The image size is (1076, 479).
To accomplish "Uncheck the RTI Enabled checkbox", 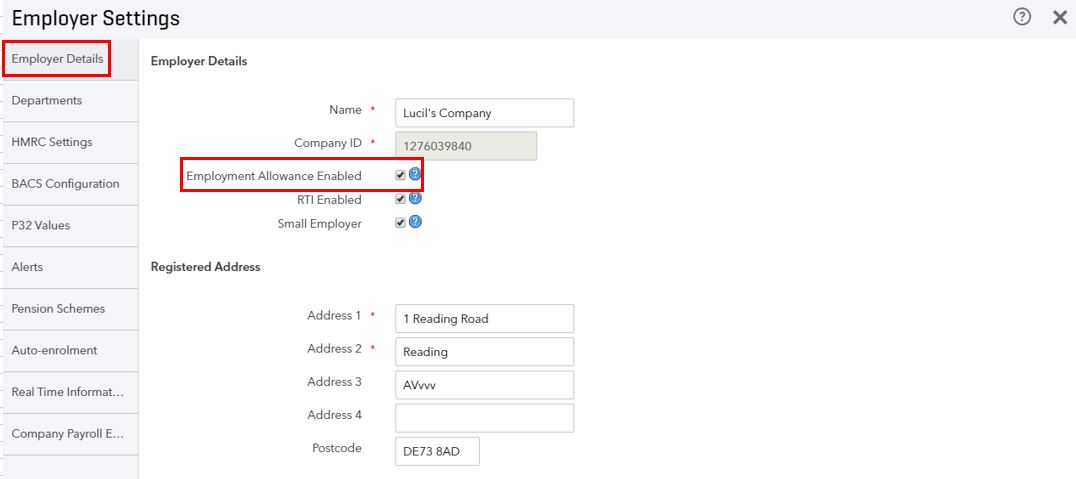I will point(400,200).
